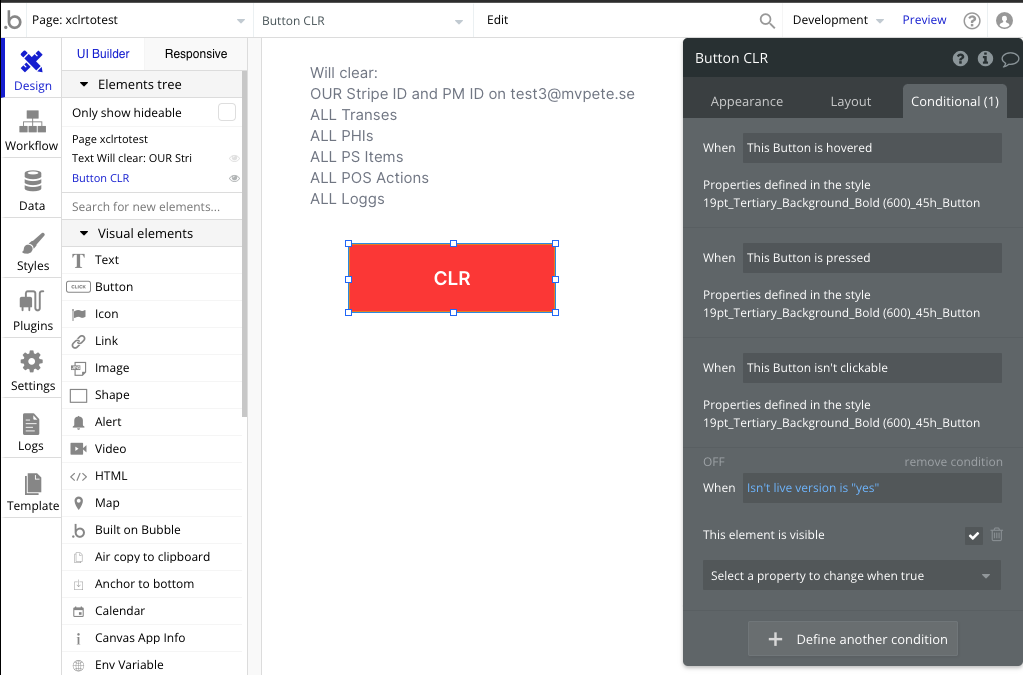The image size is (1023, 675).
Task: Toggle visibility eye for Text Will clear
Action: pyautogui.click(x=234, y=158)
